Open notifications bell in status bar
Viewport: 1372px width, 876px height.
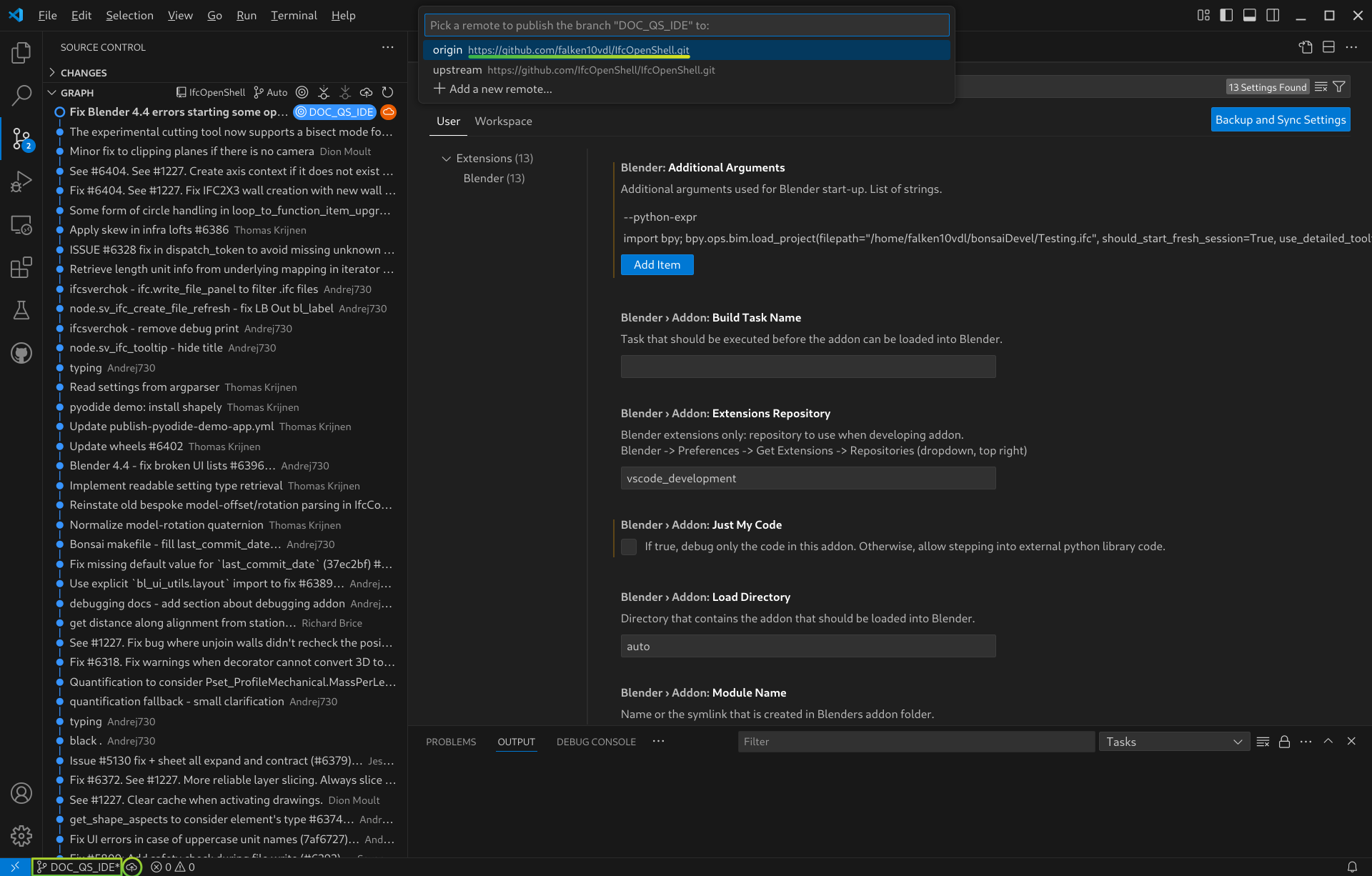[x=1352, y=867]
